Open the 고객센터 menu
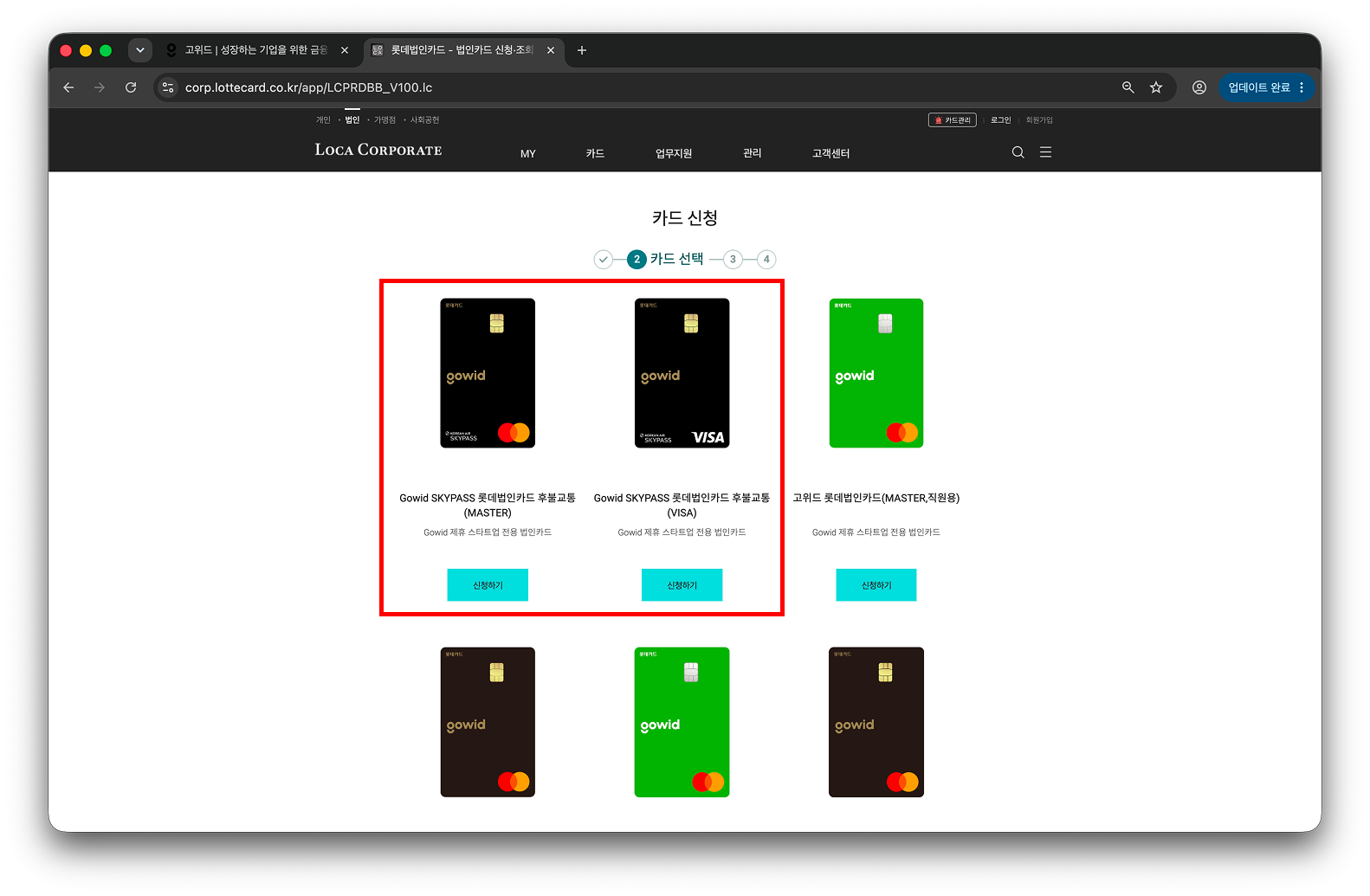The image size is (1370, 896). (831, 153)
